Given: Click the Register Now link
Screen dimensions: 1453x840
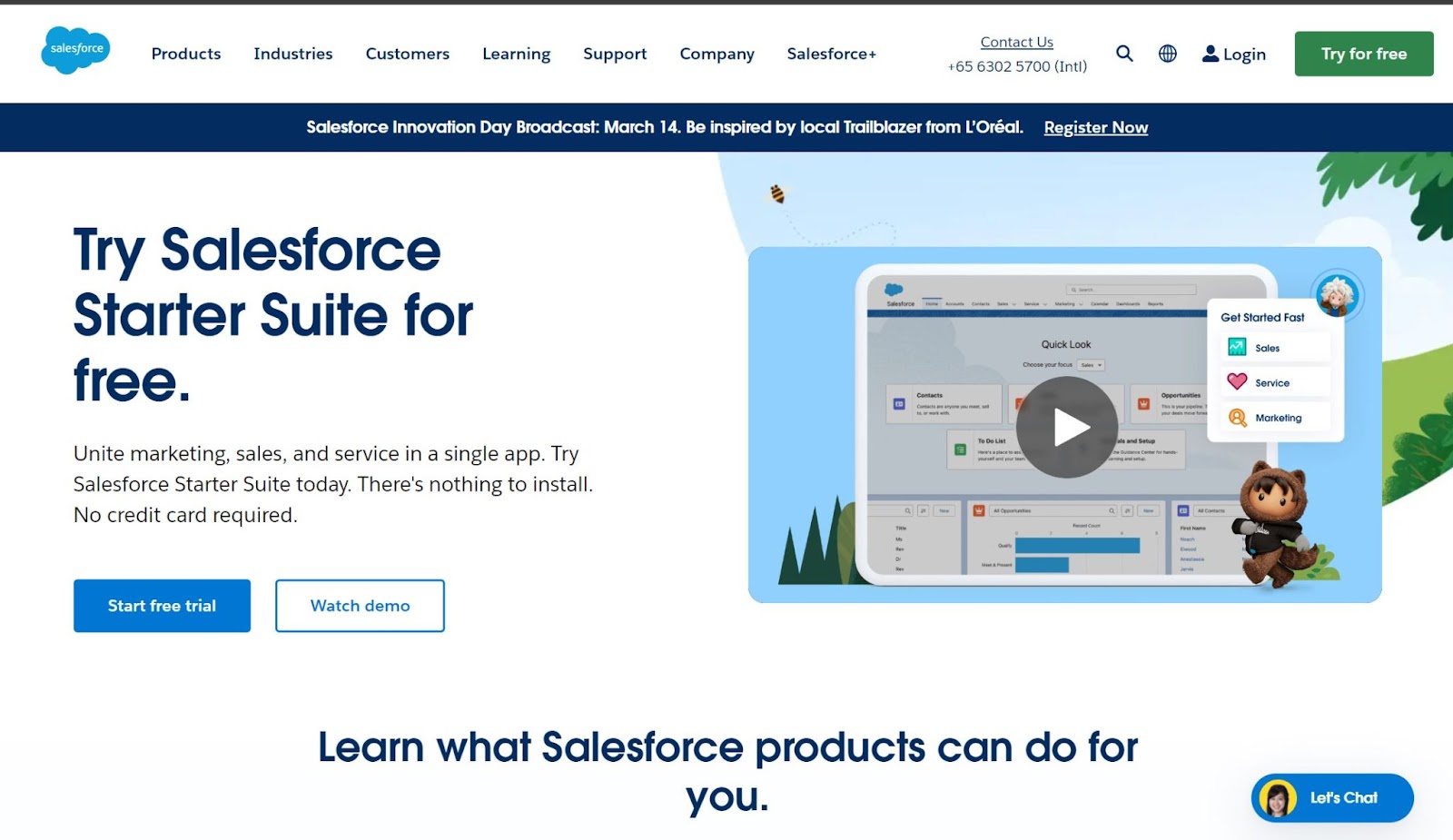Looking at the screenshot, I should click(1096, 127).
